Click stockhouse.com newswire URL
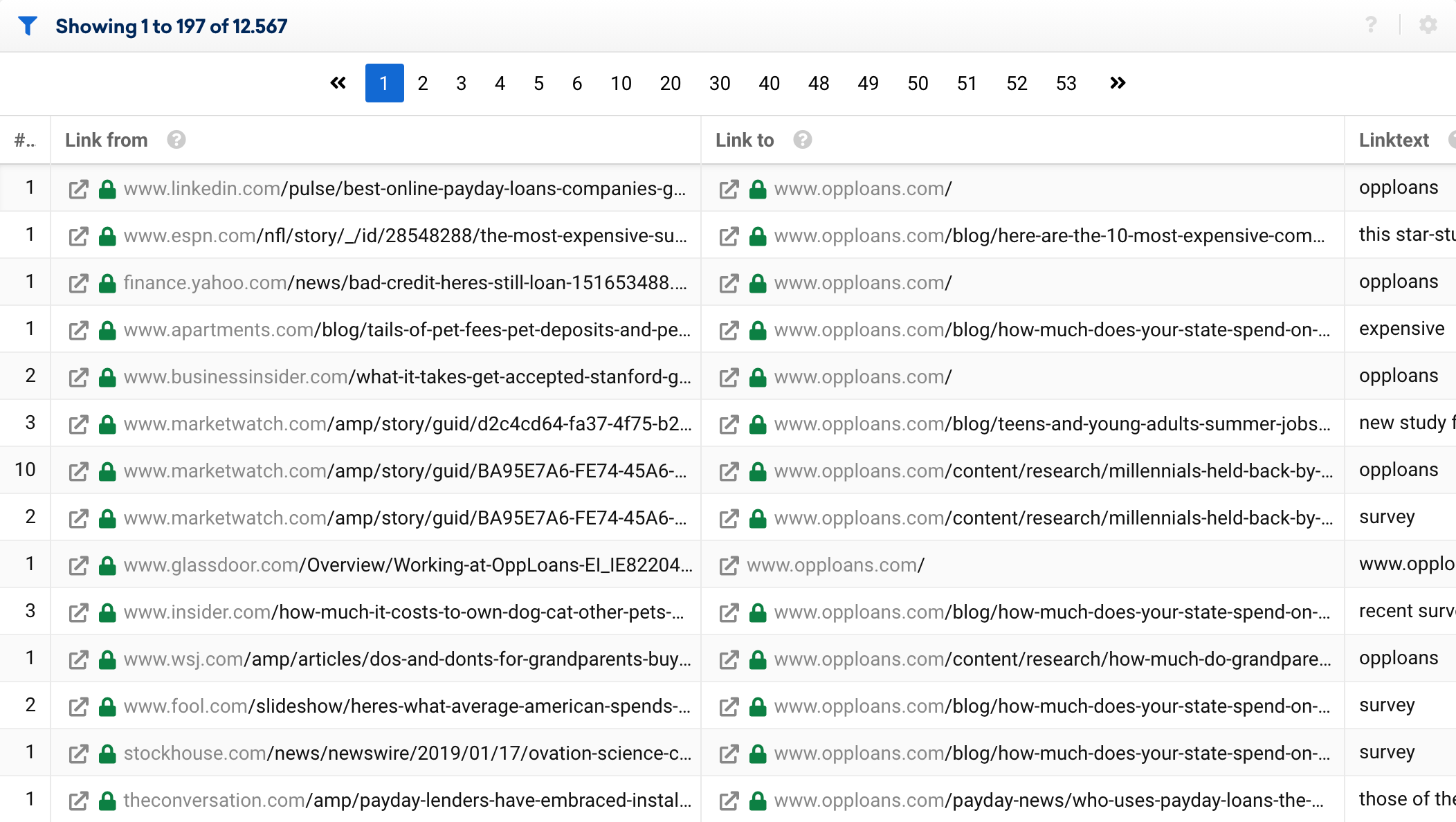 pyautogui.click(x=408, y=753)
